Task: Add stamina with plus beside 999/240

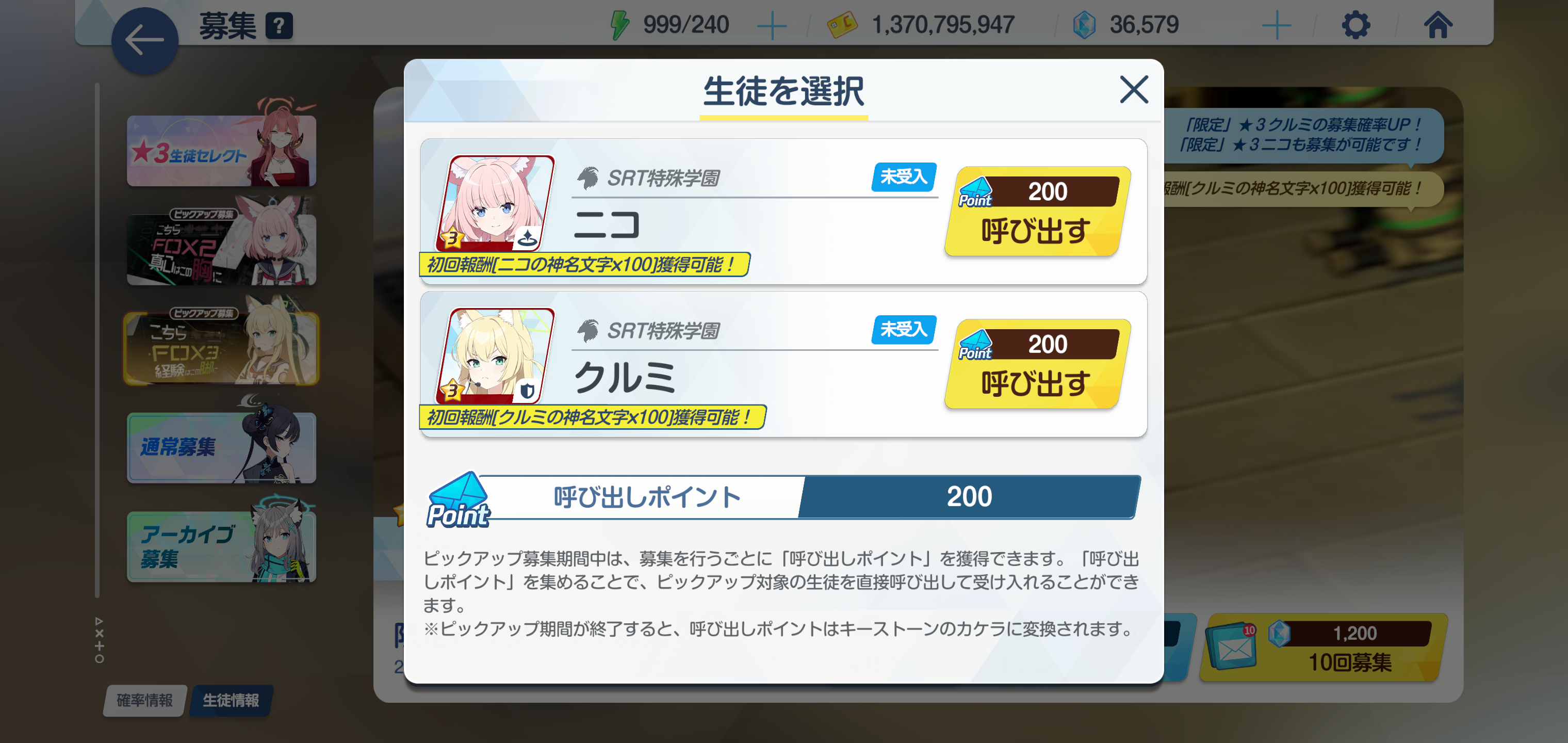Action: 771,26
